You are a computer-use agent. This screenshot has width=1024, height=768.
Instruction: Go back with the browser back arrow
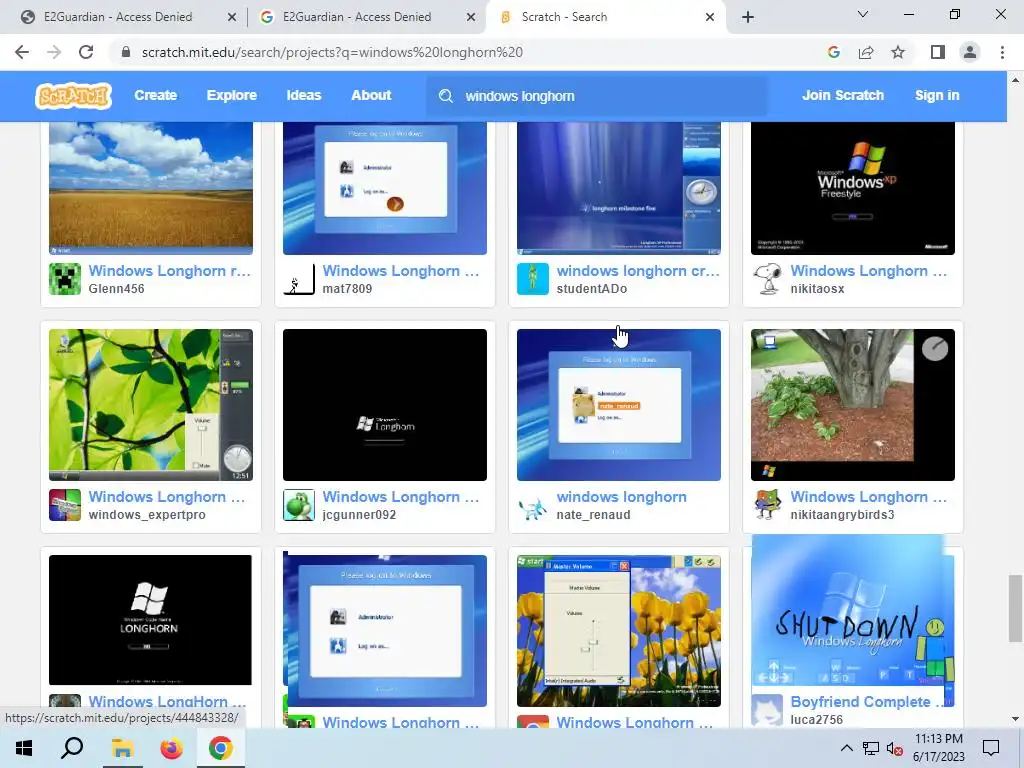pos(22,52)
